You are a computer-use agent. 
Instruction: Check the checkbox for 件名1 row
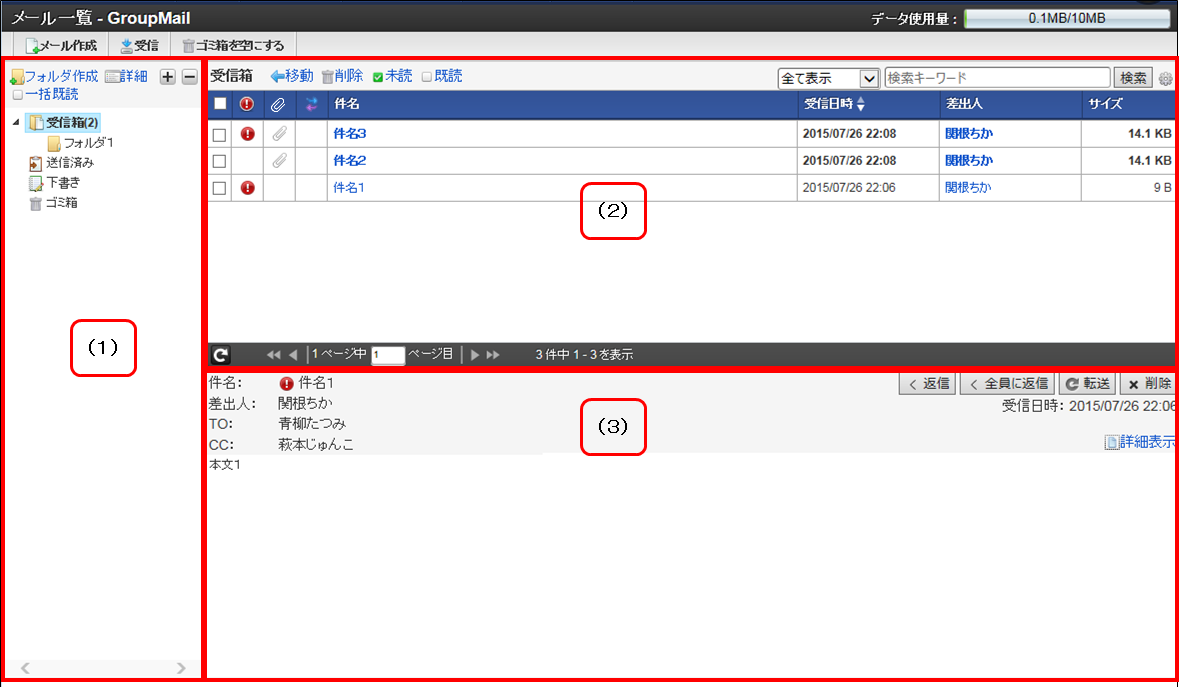(x=220, y=189)
